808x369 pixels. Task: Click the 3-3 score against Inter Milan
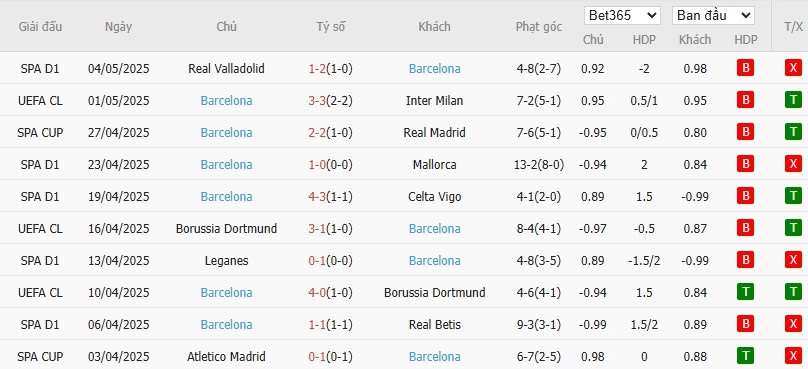click(317, 100)
